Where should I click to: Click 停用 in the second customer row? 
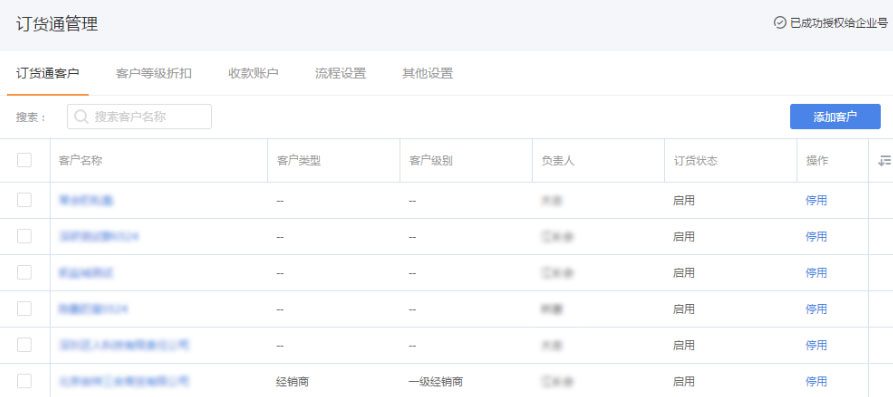click(816, 236)
